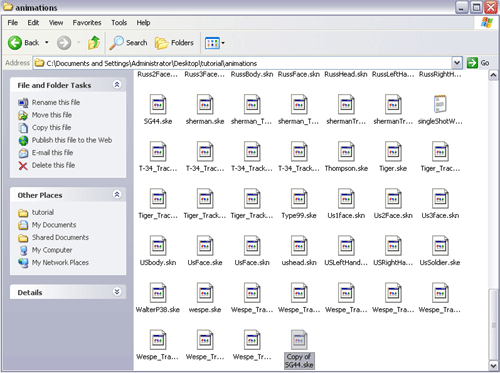Select the SG44.ske file icon
500x373 pixels.
pos(158,105)
